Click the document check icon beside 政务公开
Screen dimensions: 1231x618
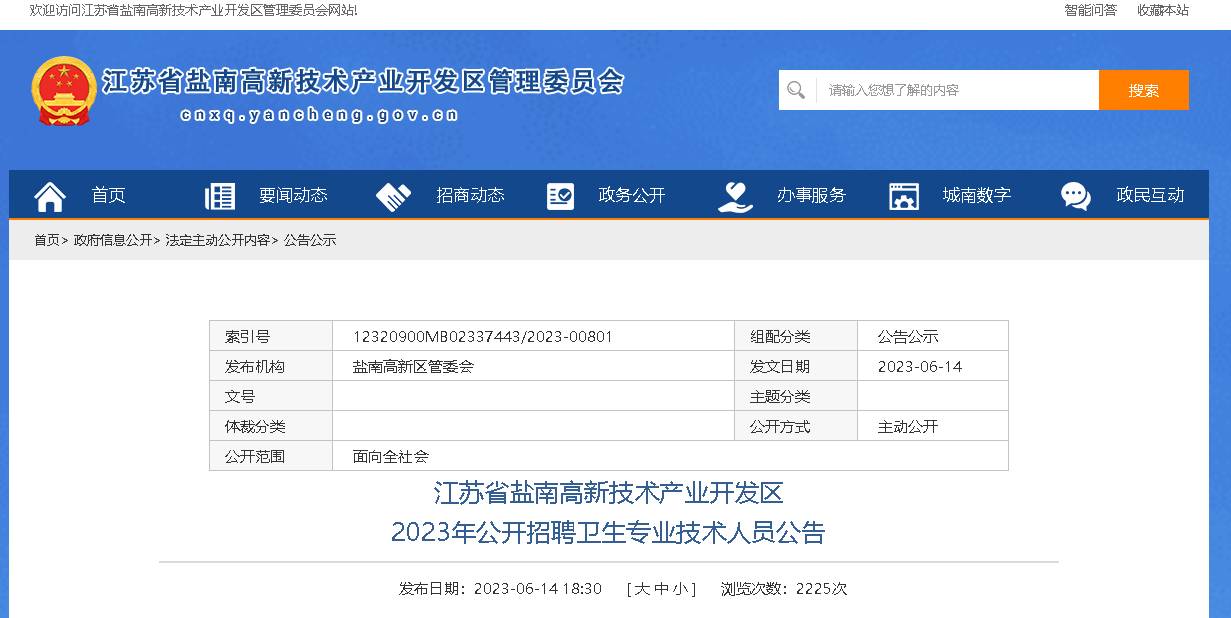click(560, 196)
